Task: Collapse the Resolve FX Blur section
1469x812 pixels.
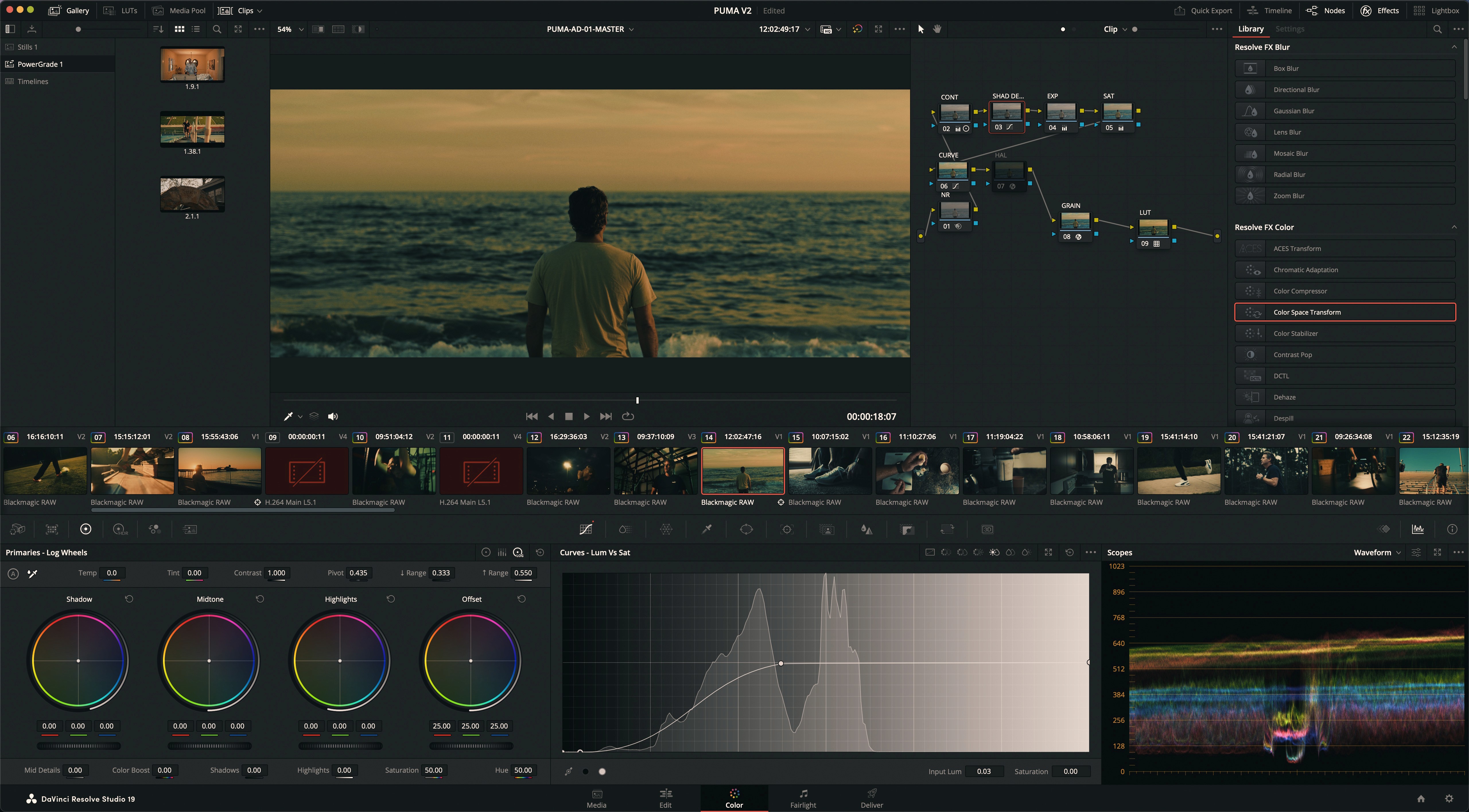Action: tap(1454, 47)
